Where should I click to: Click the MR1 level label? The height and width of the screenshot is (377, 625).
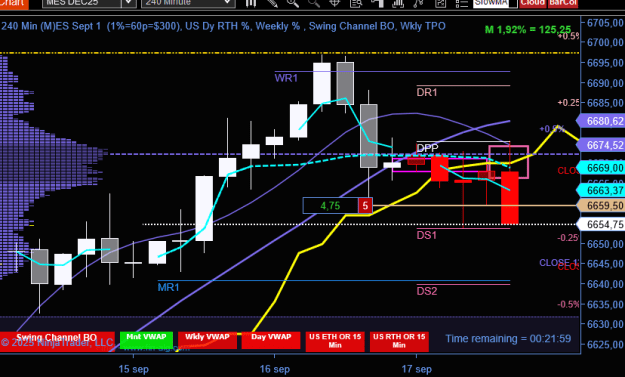click(169, 287)
